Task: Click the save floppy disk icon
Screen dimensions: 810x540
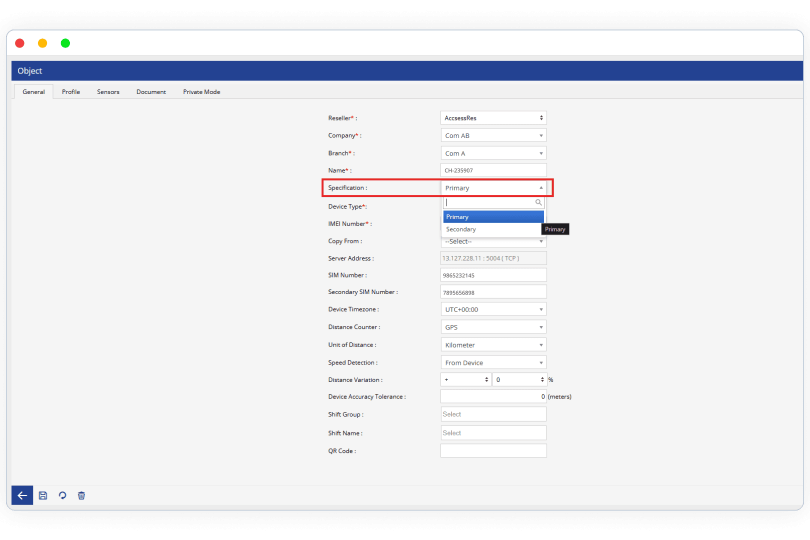Action: coord(43,495)
